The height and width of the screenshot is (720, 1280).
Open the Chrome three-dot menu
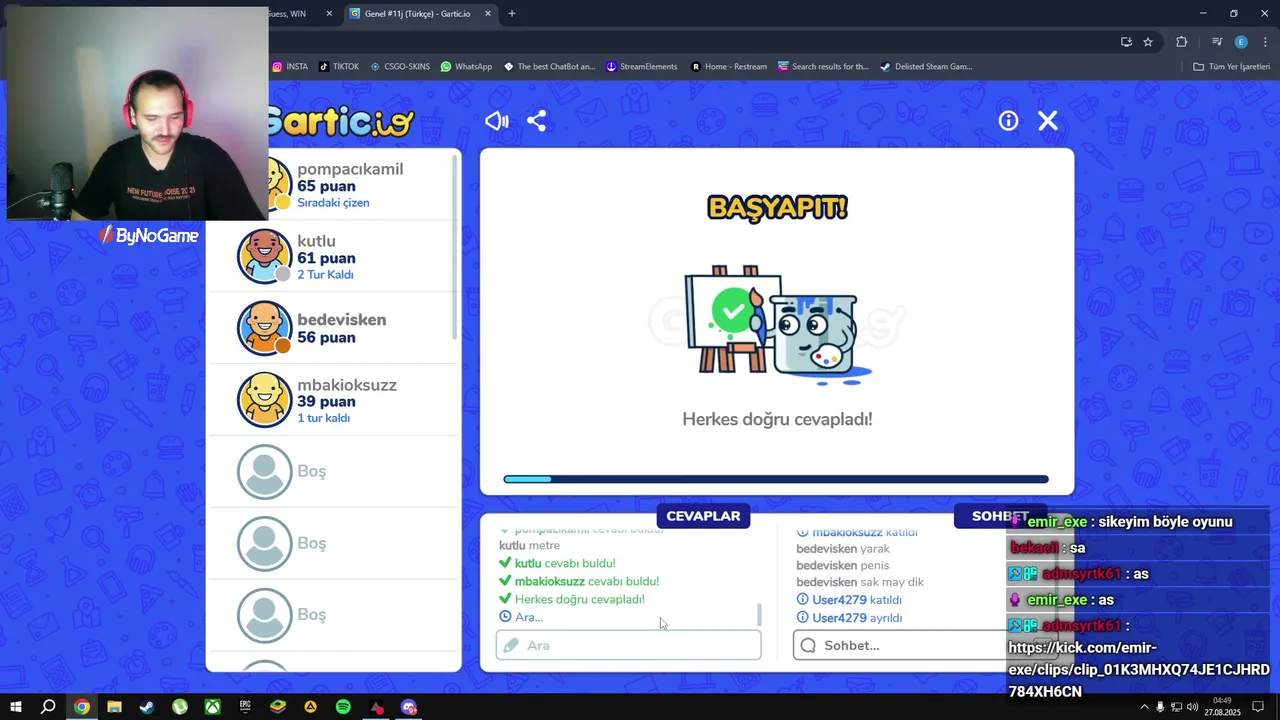[1264, 42]
